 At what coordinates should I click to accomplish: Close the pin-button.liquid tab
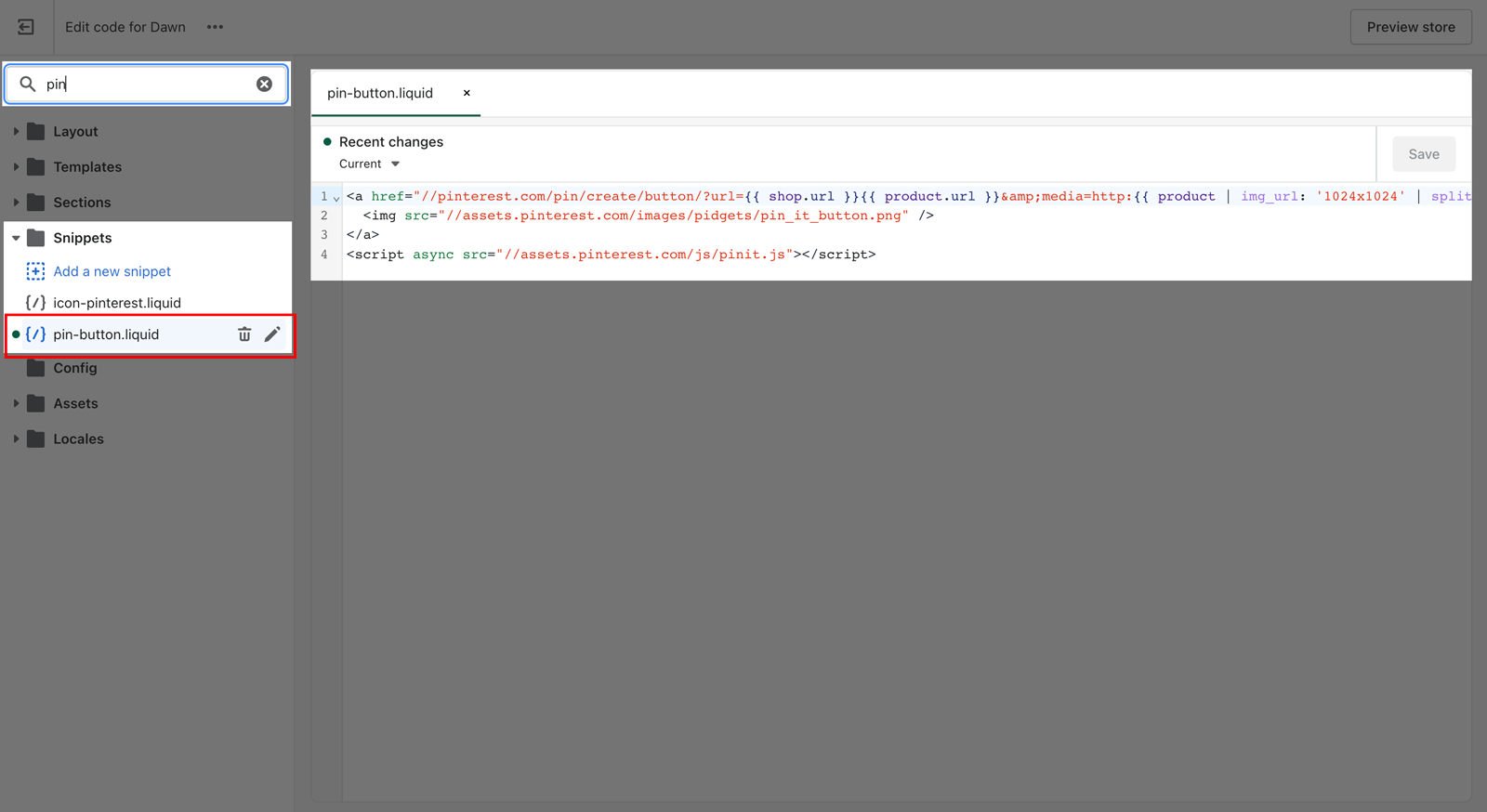coord(467,93)
